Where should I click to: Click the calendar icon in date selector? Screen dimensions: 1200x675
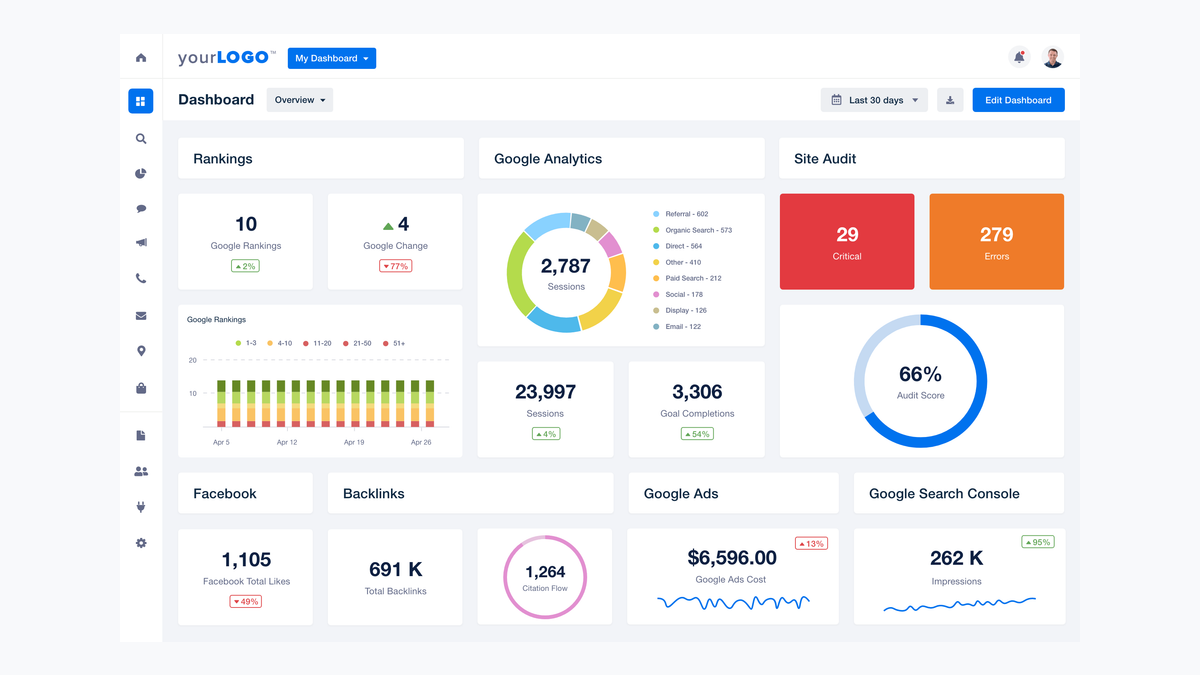[x=837, y=100]
